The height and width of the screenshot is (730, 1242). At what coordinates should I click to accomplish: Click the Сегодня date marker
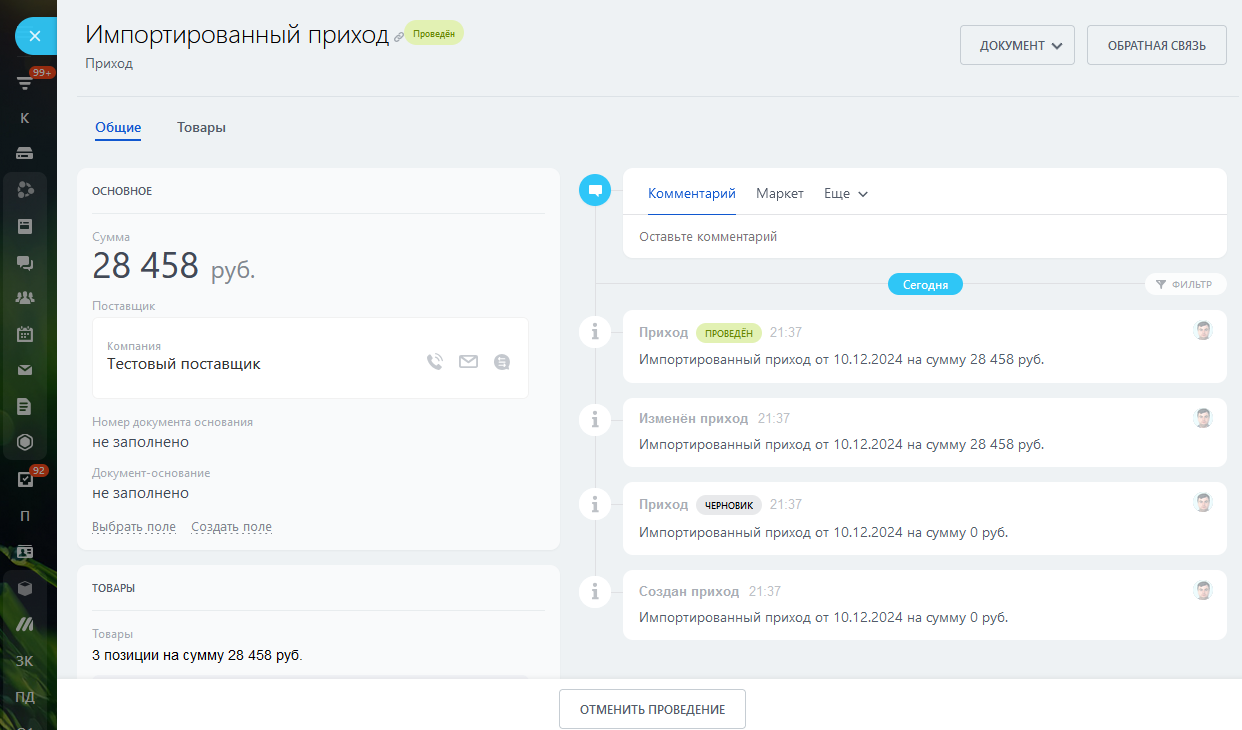[x=925, y=285]
